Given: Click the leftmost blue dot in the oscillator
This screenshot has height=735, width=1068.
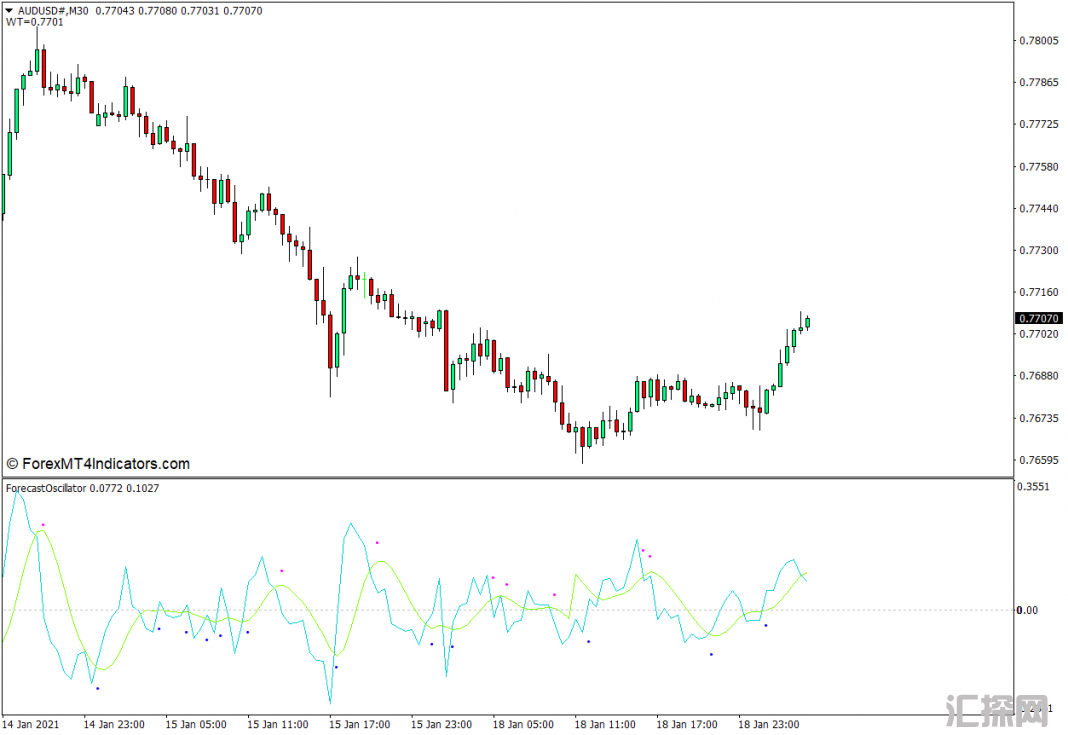Looking at the screenshot, I should point(97,688).
